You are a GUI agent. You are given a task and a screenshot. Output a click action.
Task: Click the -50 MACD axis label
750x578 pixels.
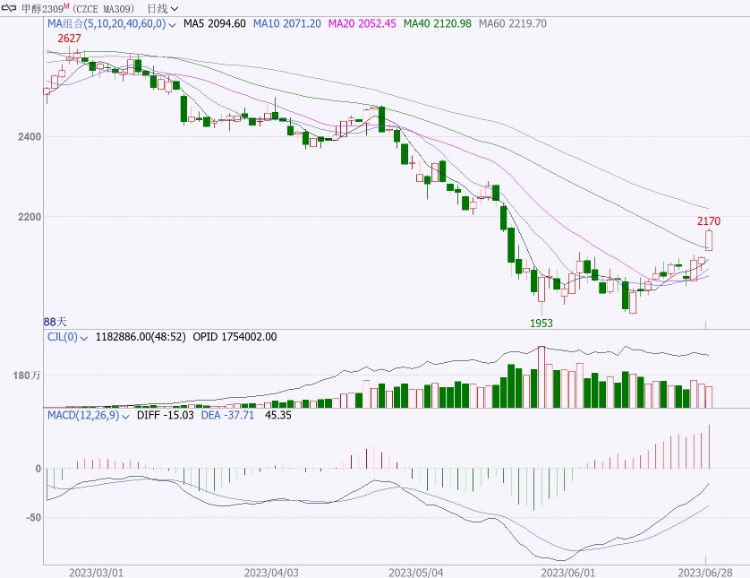(x=33, y=518)
